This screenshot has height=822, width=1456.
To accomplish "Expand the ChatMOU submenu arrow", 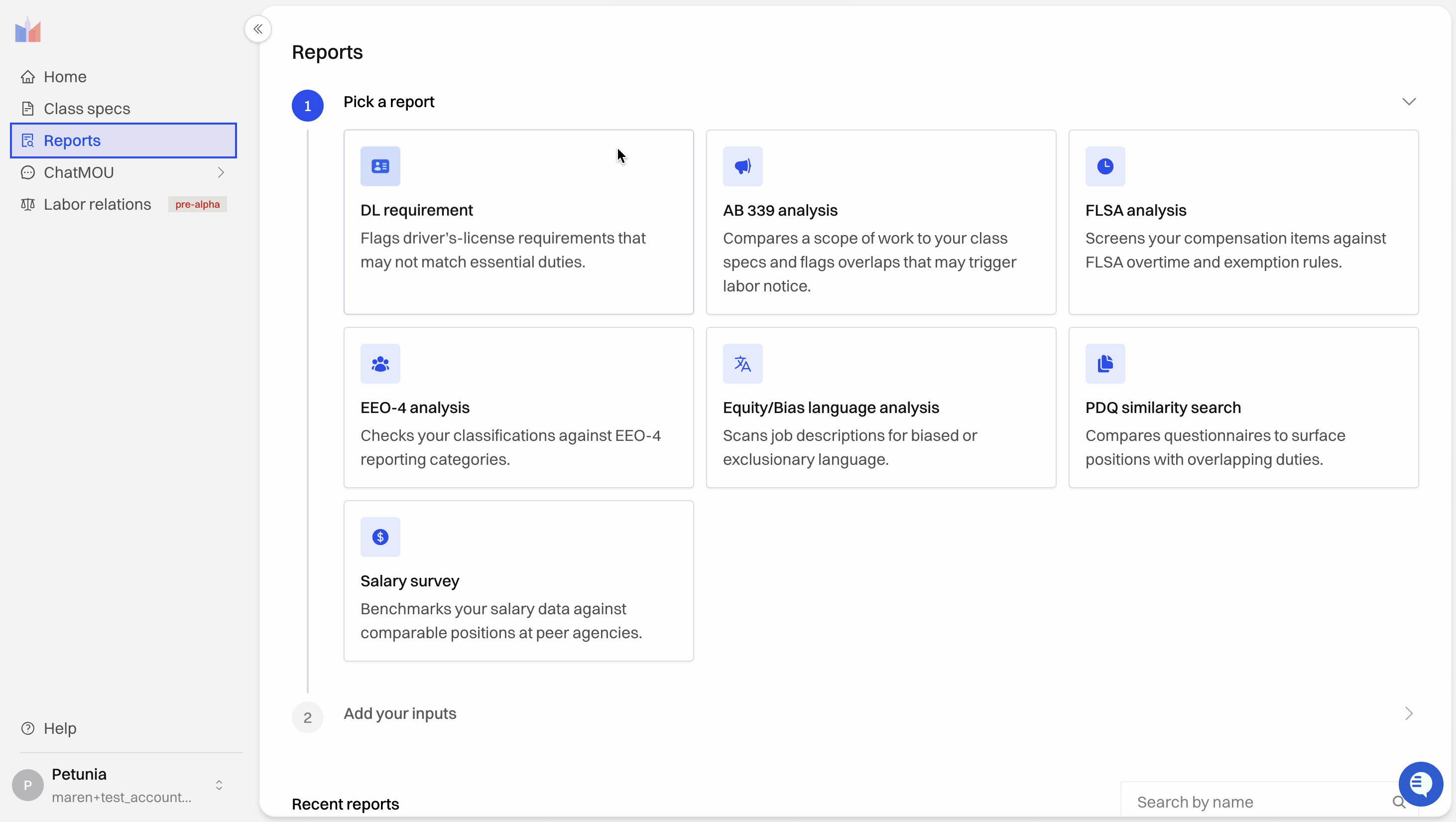I will [x=221, y=172].
